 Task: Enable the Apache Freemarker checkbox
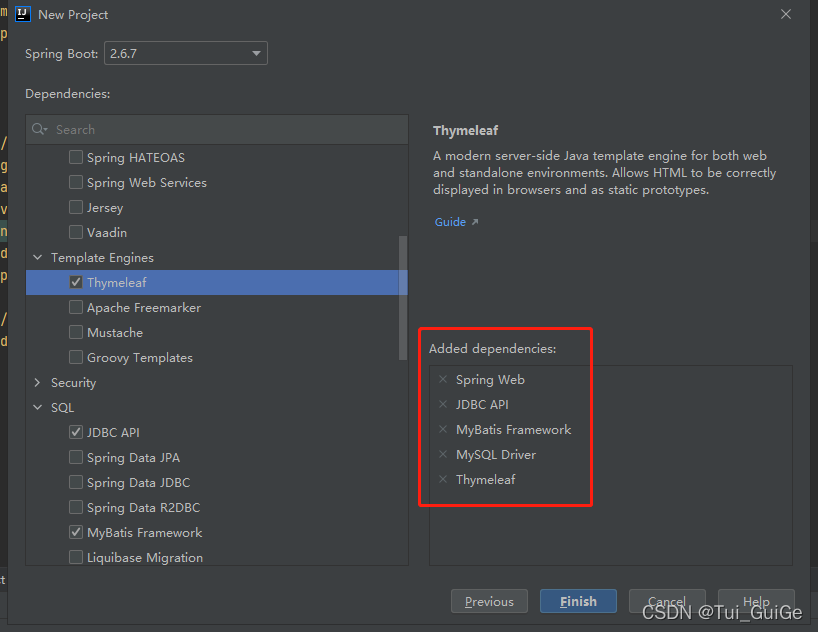pos(76,307)
